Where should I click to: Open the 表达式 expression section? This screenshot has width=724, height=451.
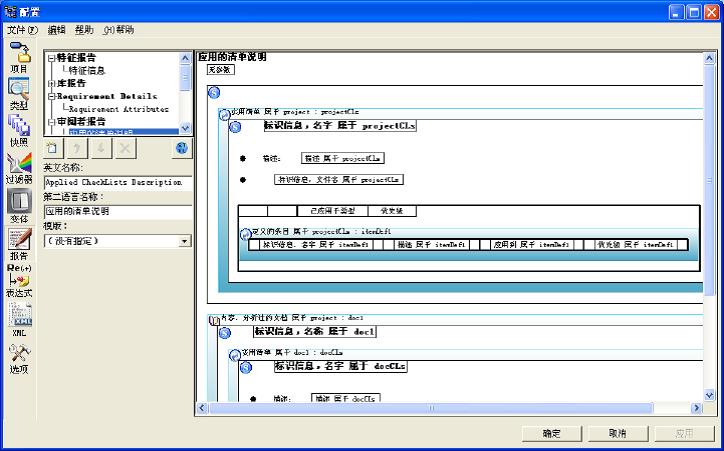pyautogui.click(x=19, y=281)
